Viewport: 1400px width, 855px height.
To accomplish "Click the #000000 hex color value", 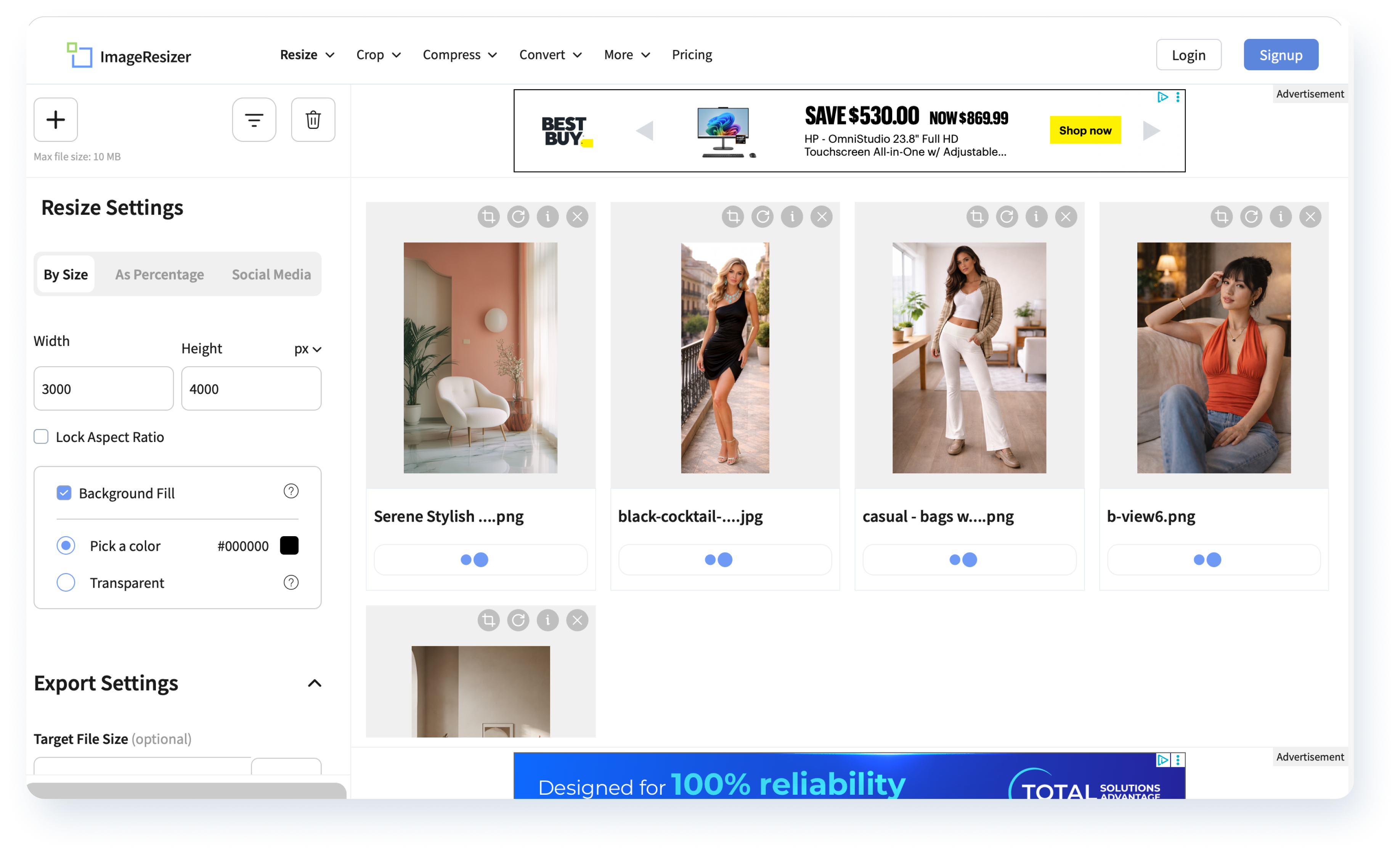I will [243, 546].
